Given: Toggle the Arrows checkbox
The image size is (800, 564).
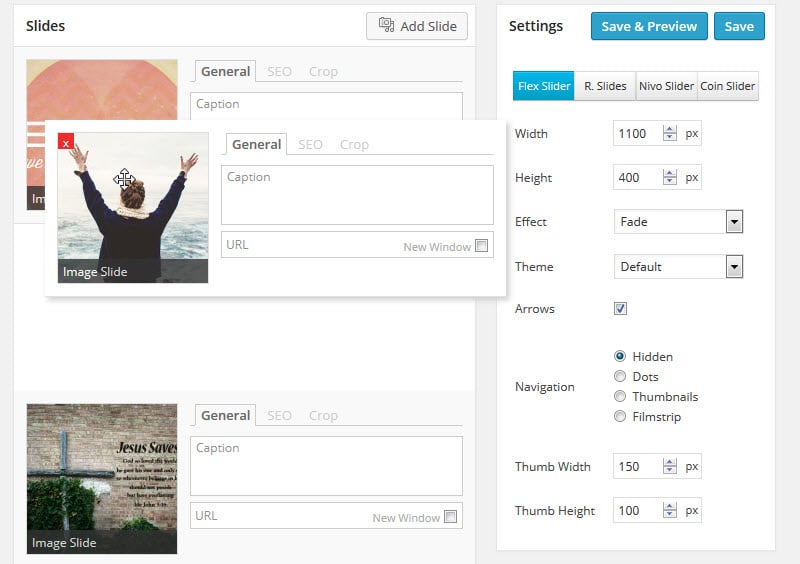Looking at the screenshot, I should coord(620,309).
